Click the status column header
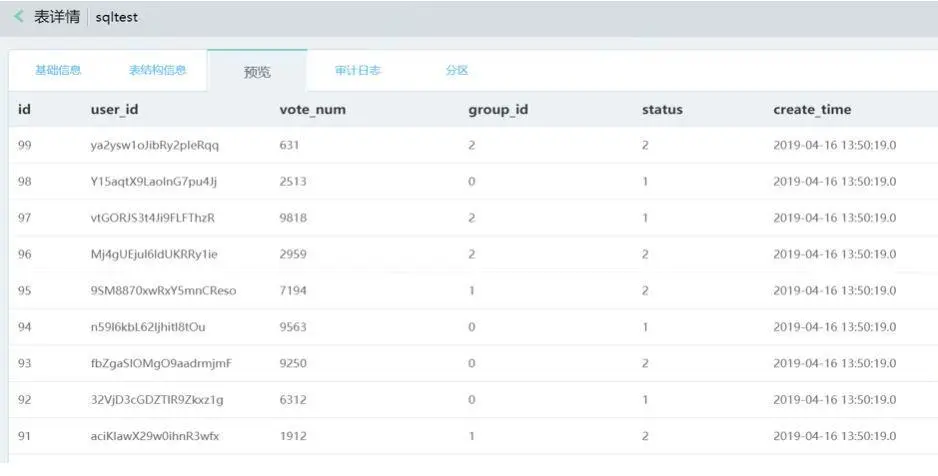The height and width of the screenshot is (476, 938). (x=662, y=110)
